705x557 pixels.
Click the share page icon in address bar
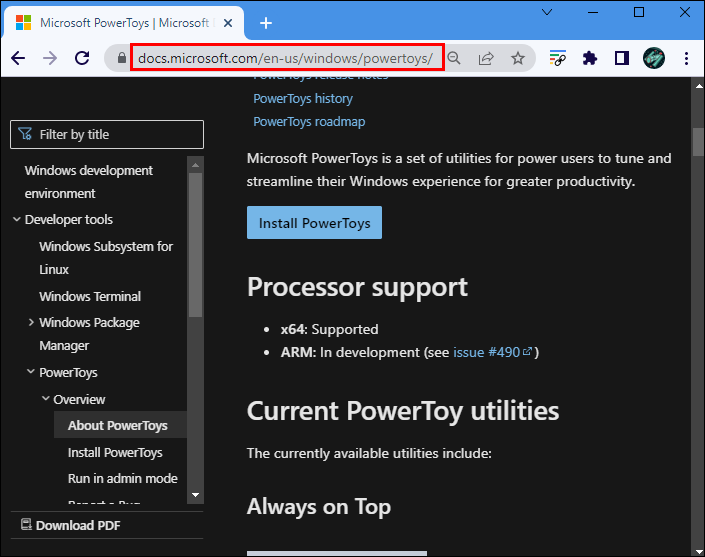click(486, 58)
